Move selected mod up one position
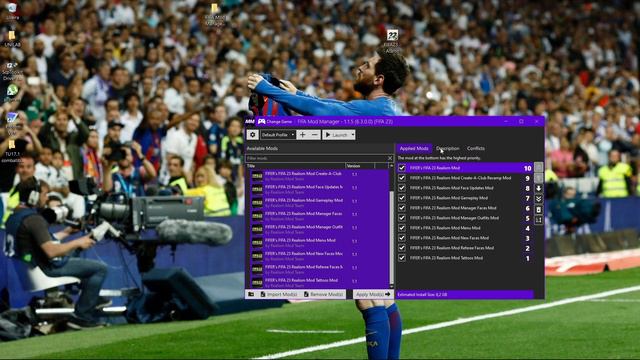The height and width of the screenshot is (360, 640). 539,178
